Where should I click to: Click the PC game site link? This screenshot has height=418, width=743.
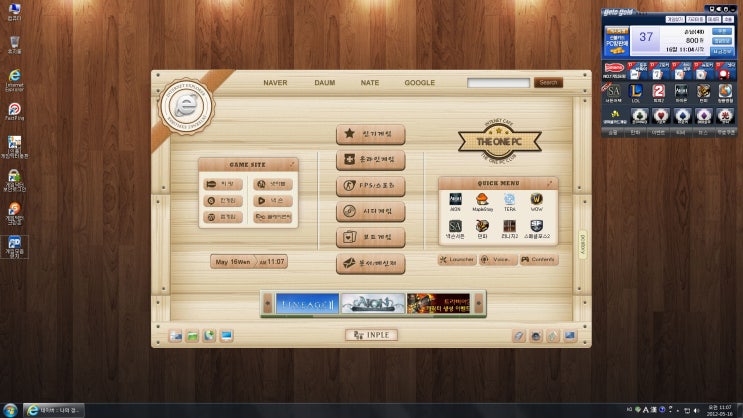(x=272, y=217)
